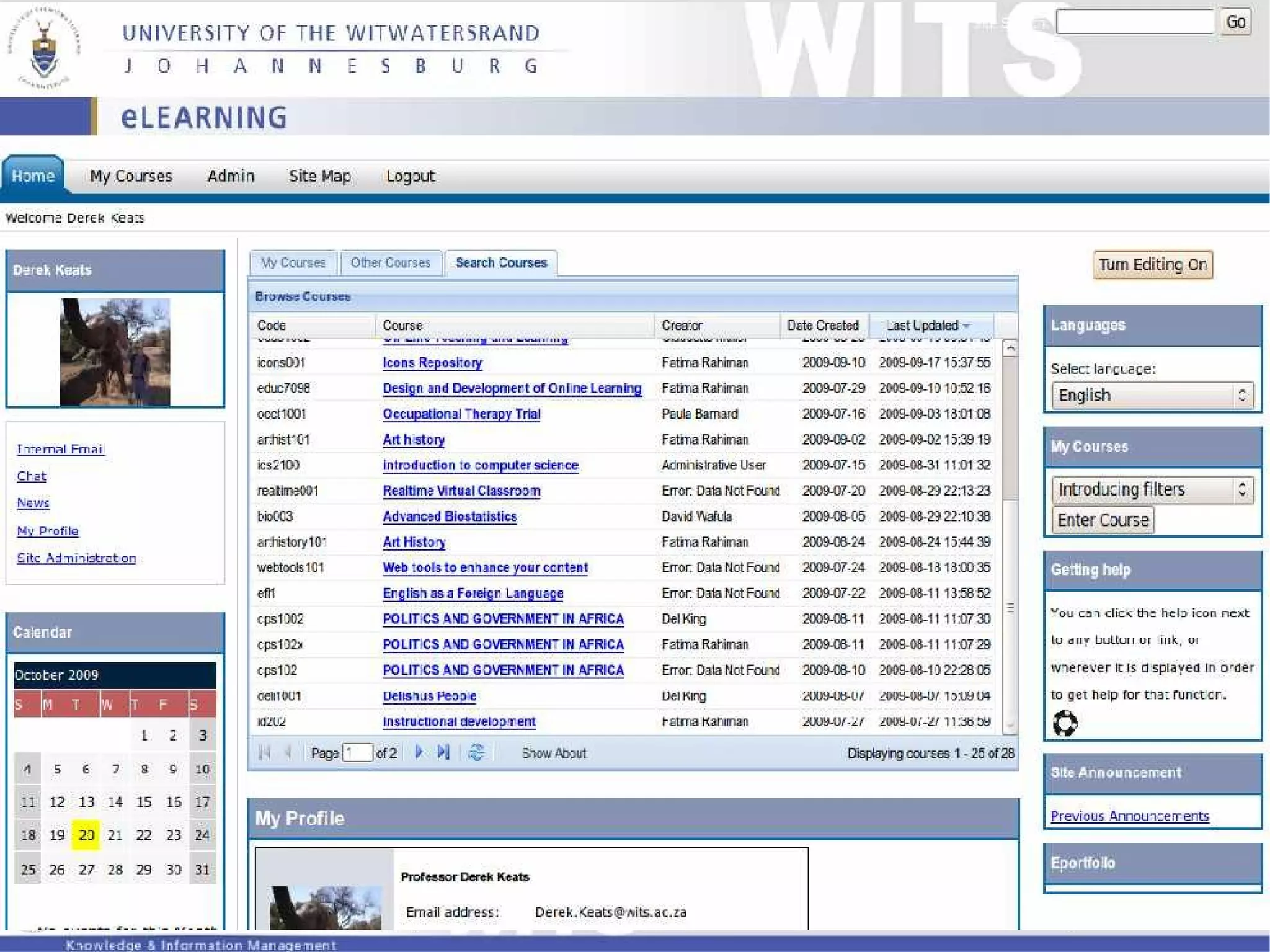Click the top search input field
Viewport: 1270px width, 952px height.
1135,22
